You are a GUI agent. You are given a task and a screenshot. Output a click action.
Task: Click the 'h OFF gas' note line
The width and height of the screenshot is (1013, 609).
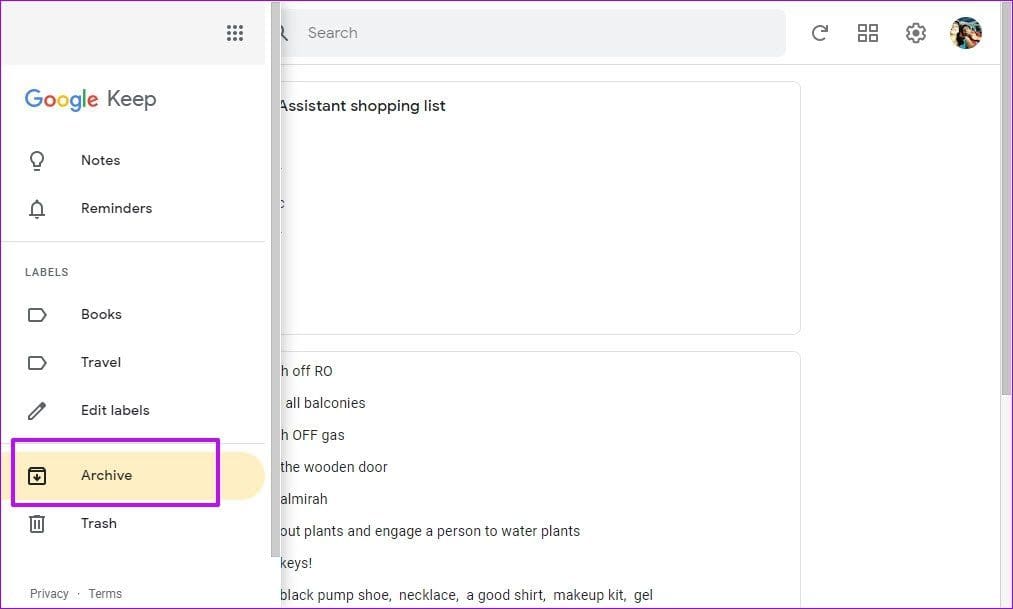point(312,435)
